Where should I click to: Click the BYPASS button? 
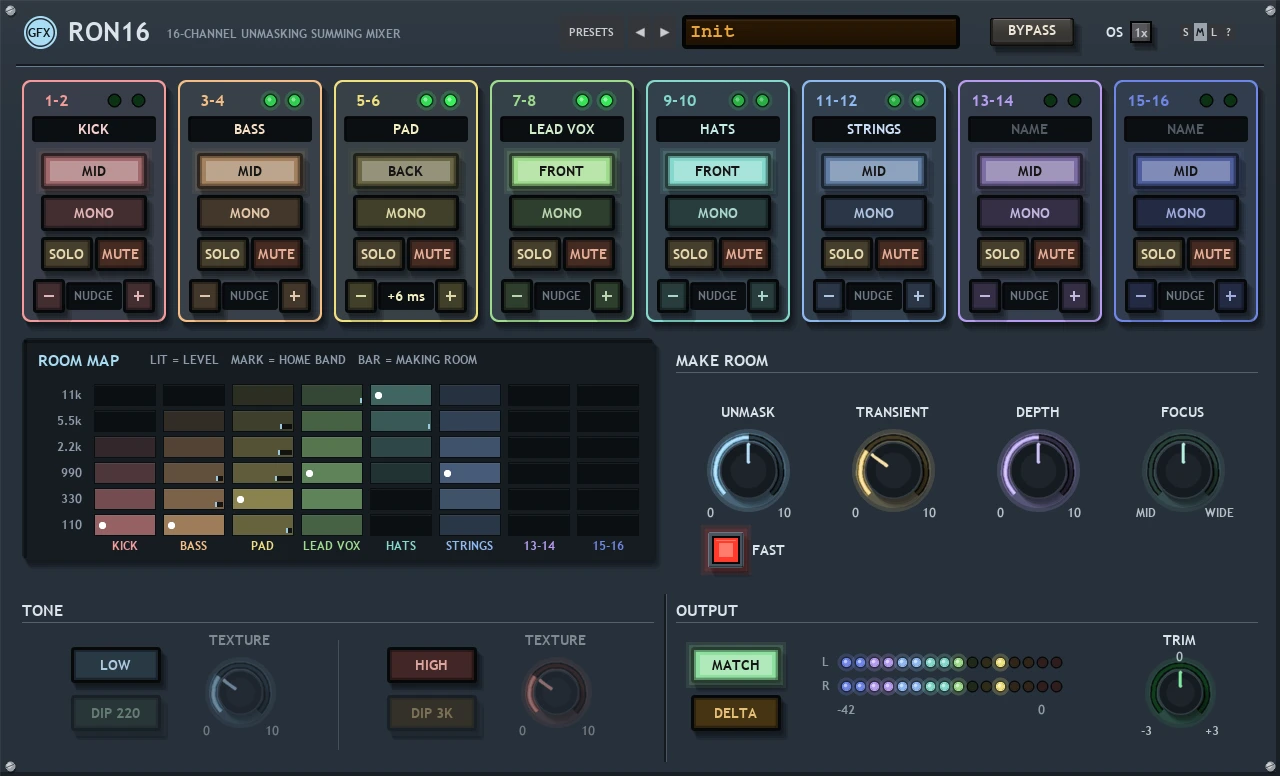(1032, 31)
